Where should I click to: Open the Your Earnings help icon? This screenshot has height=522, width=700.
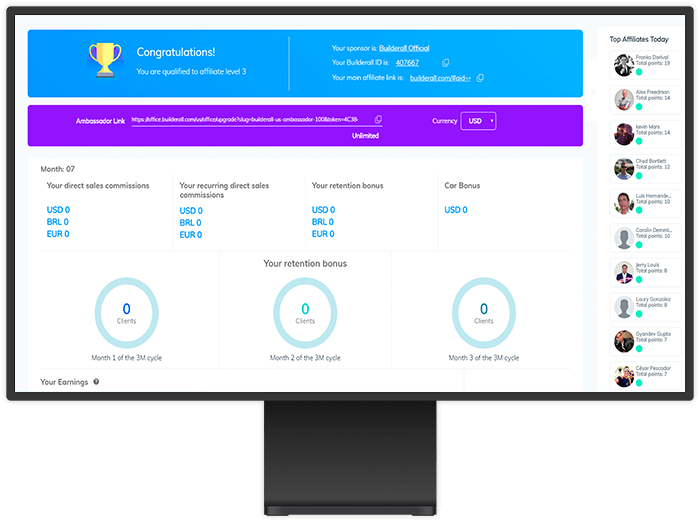coord(96,382)
